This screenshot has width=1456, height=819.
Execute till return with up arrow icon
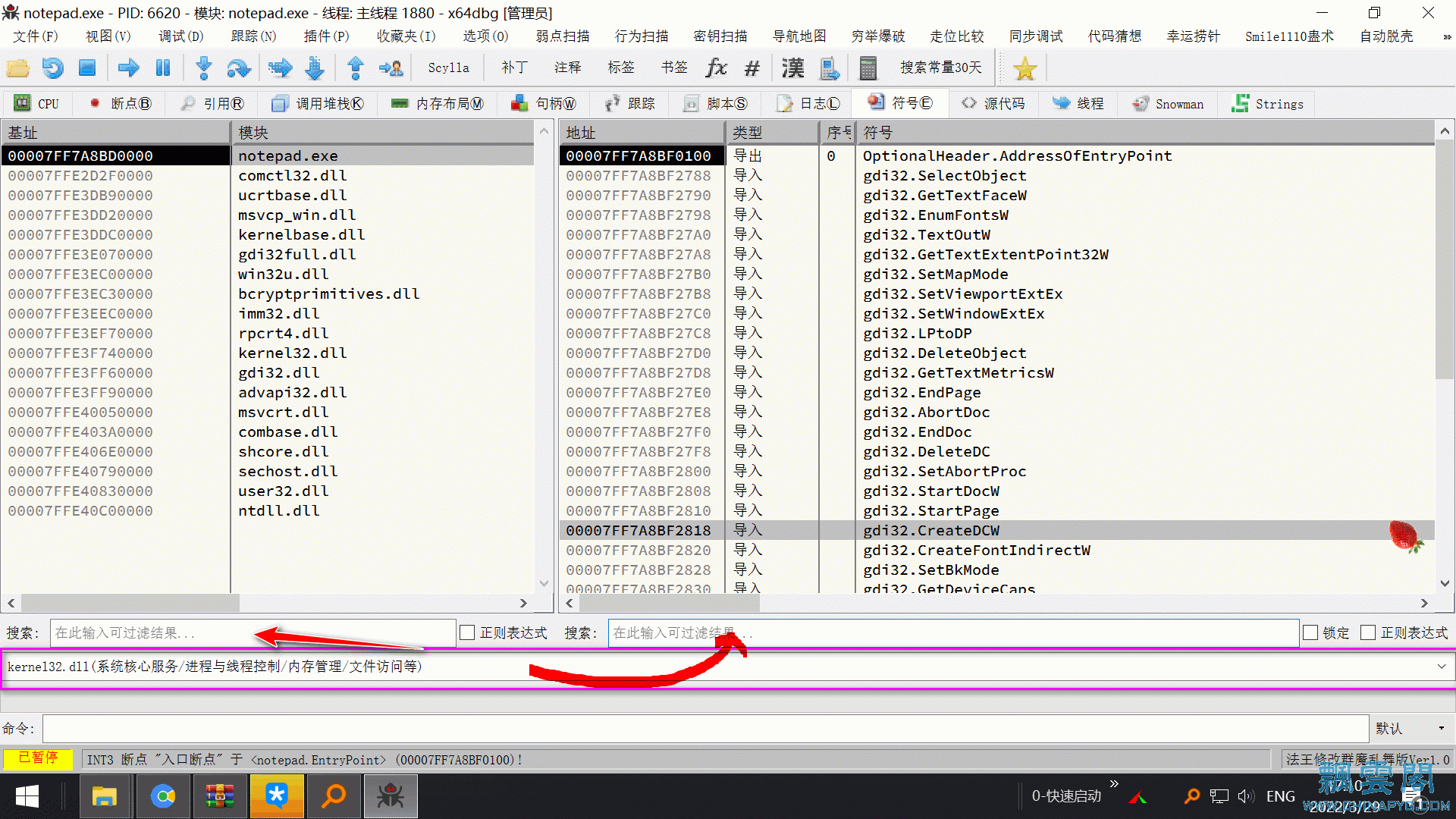(x=355, y=68)
